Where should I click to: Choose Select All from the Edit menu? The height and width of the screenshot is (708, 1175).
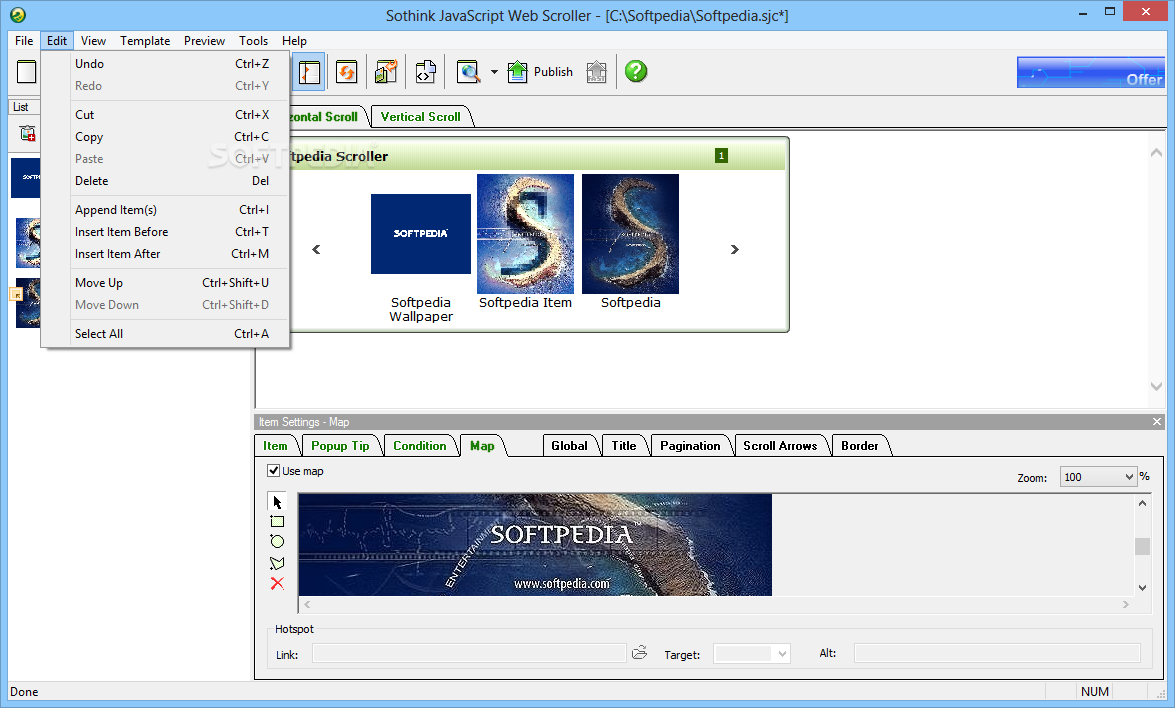click(x=165, y=333)
